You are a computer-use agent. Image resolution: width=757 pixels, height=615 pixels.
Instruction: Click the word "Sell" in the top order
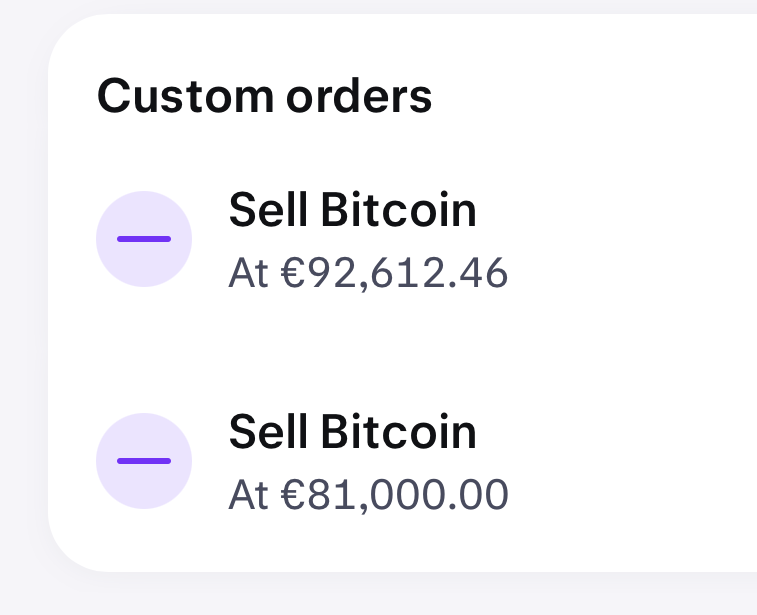pyautogui.click(x=268, y=211)
